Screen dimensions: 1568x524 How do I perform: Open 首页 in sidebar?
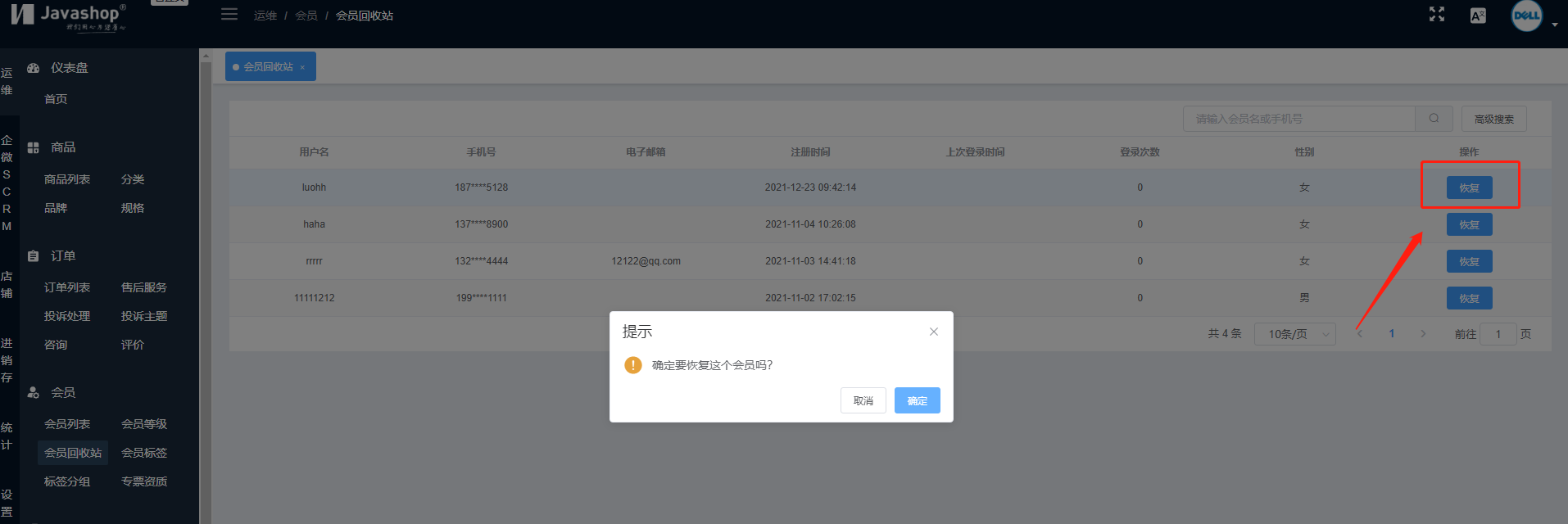(56, 99)
